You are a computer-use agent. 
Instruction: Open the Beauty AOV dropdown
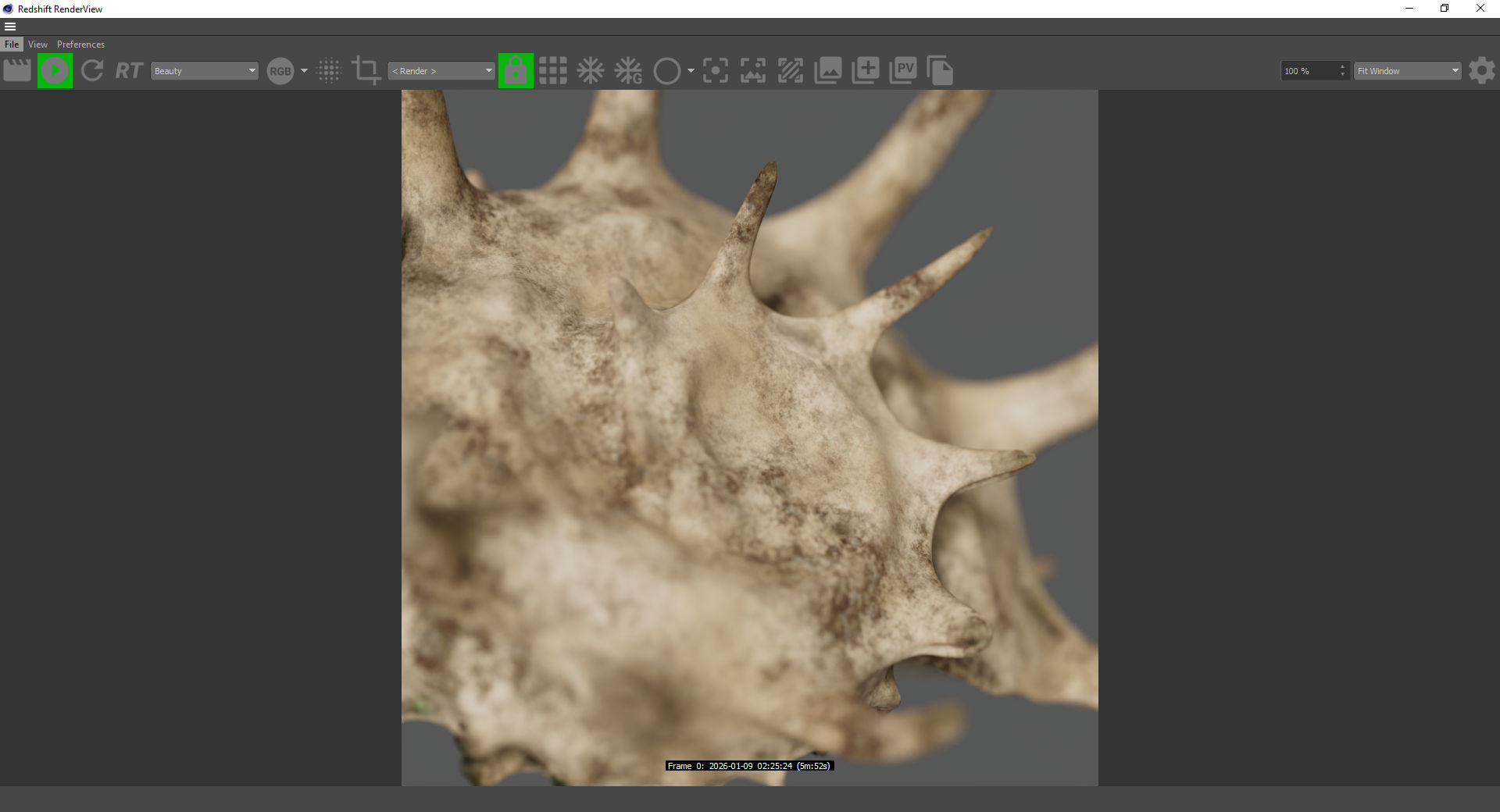coord(204,71)
